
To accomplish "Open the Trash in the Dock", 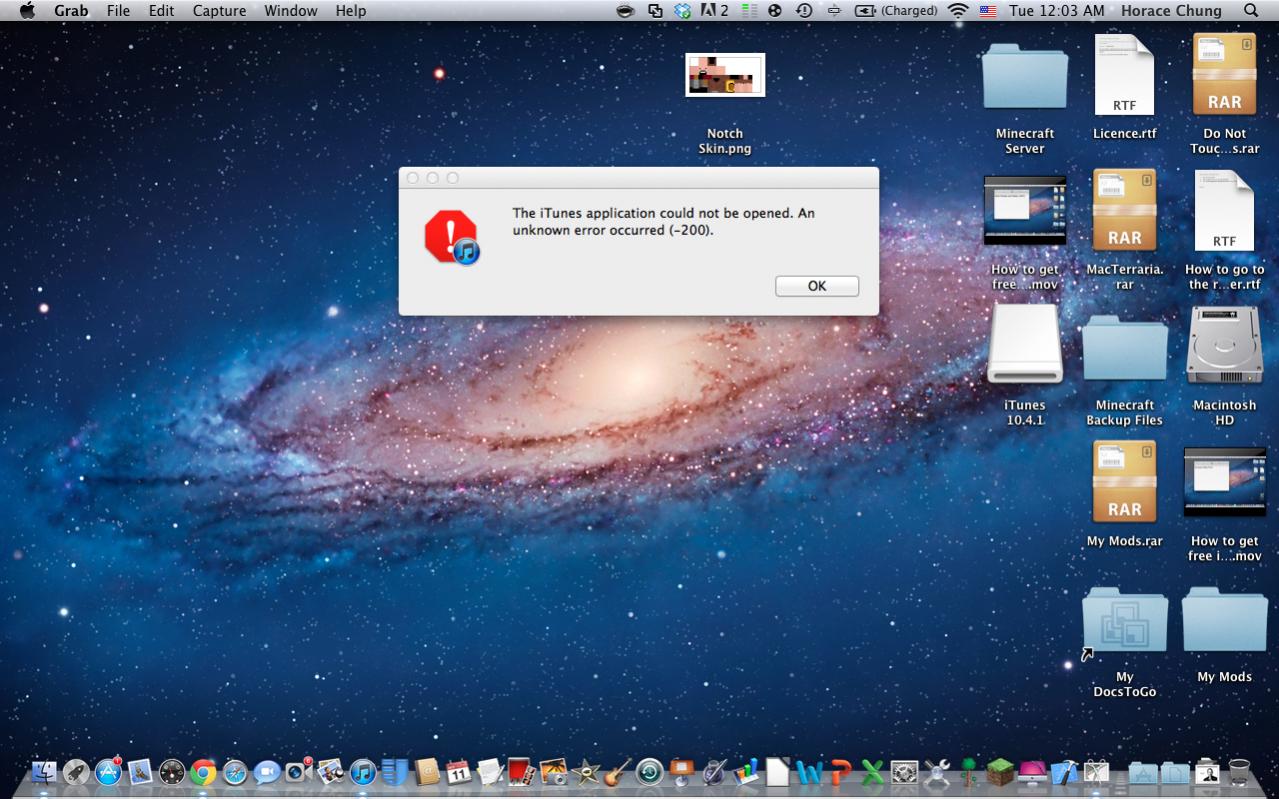I will pos(1239,772).
